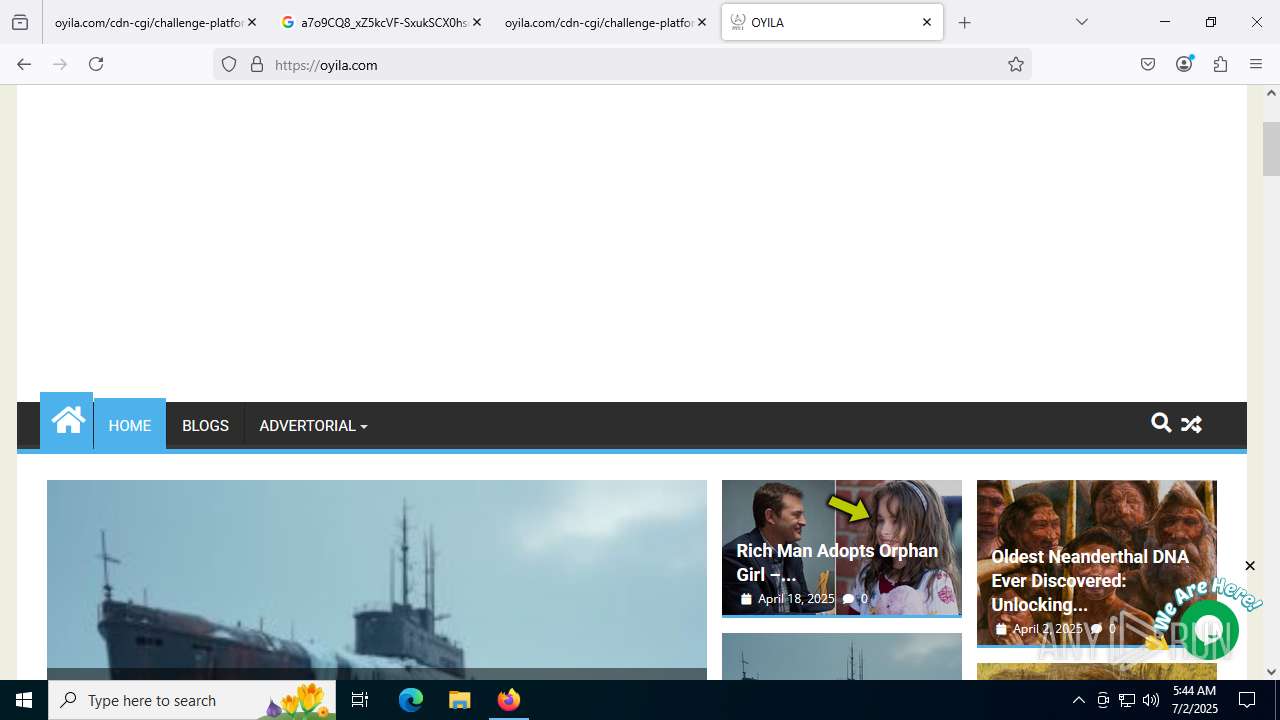Switch to third oyila.com/cdn-cgi tab
The height and width of the screenshot is (720, 1280).
tap(598, 22)
